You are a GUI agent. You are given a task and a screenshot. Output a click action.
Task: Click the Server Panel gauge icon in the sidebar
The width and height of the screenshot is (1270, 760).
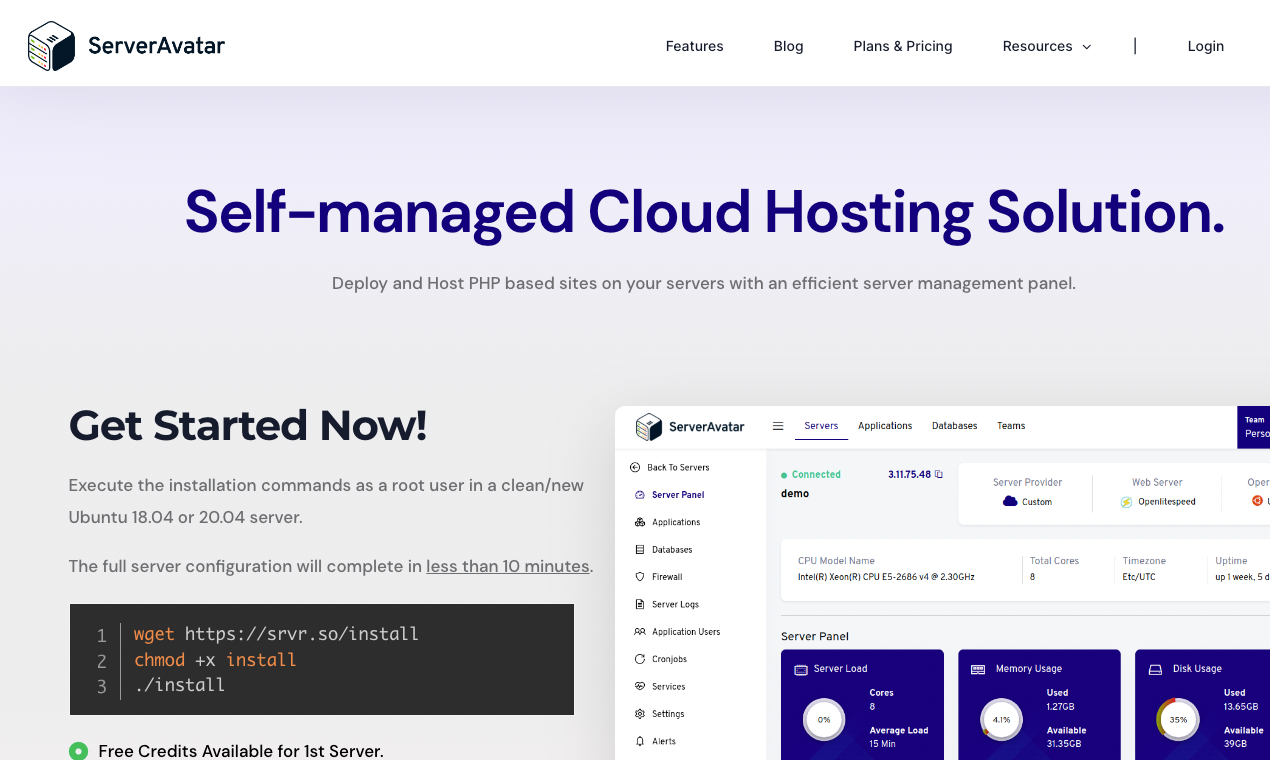click(x=640, y=495)
